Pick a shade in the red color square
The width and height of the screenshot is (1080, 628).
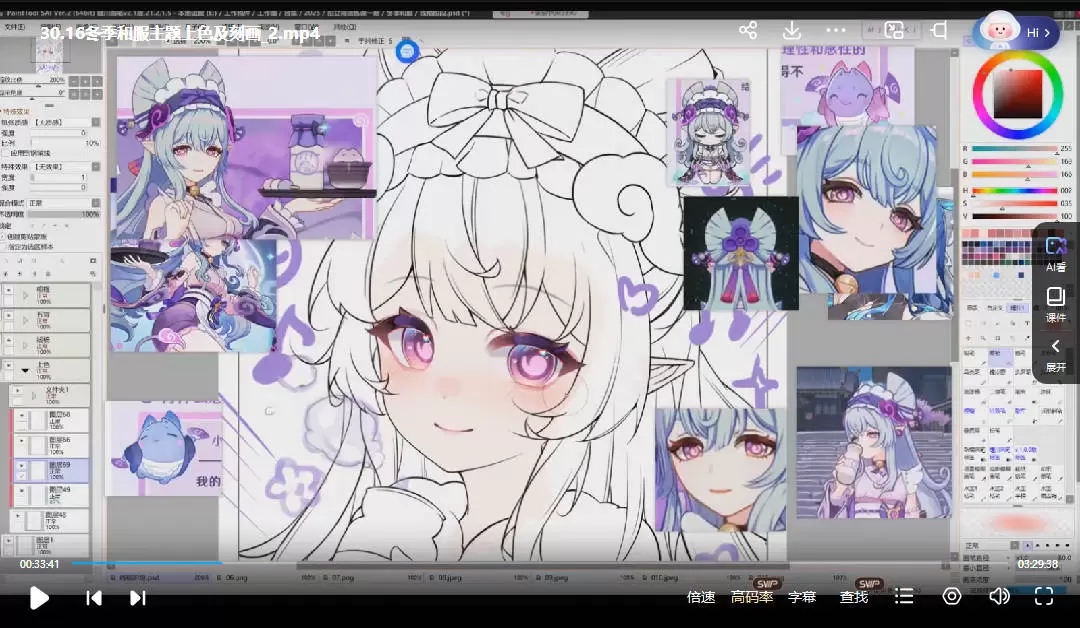1017,94
